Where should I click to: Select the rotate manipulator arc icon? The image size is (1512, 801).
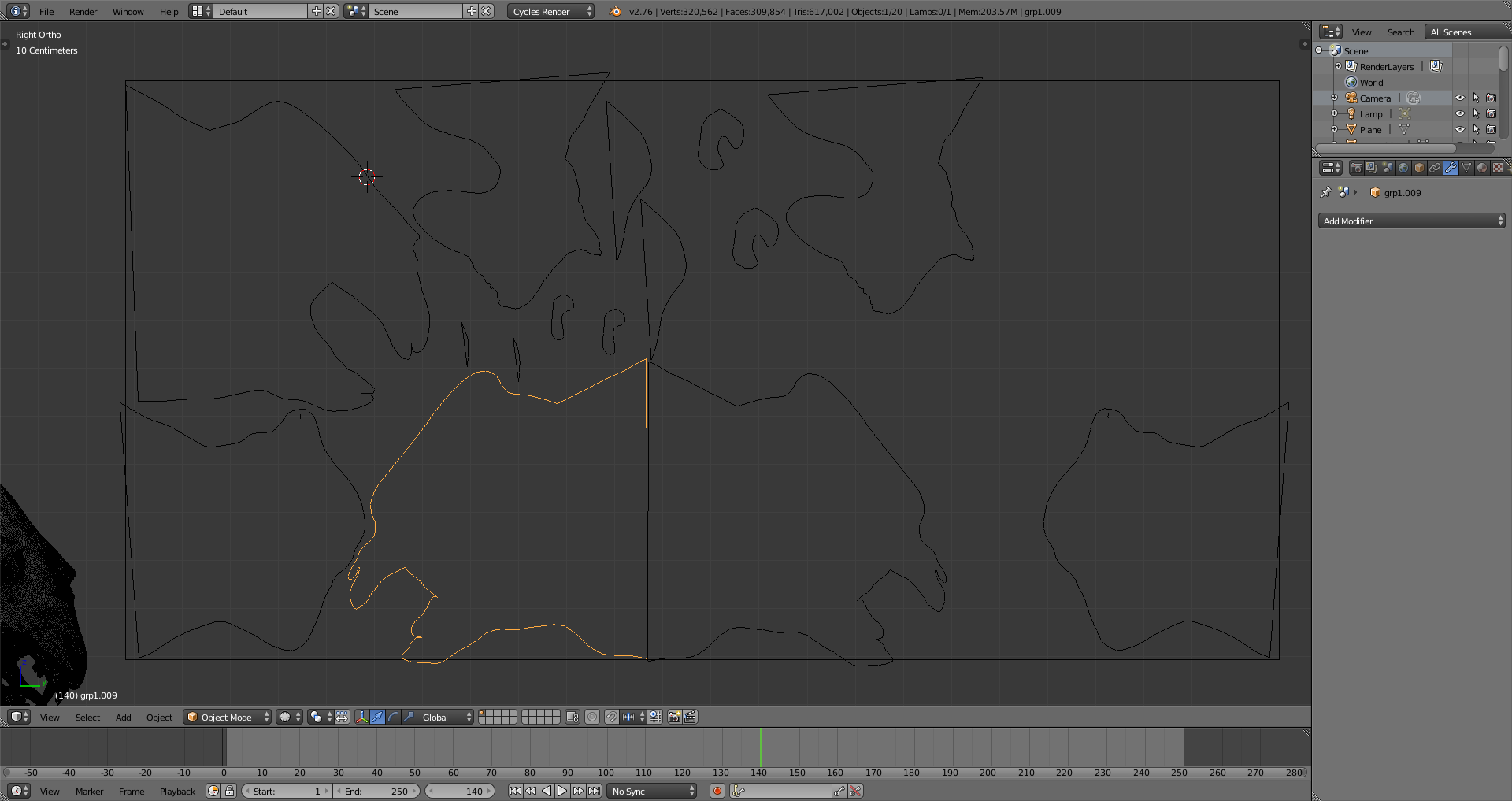pyautogui.click(x=393, y=717)
